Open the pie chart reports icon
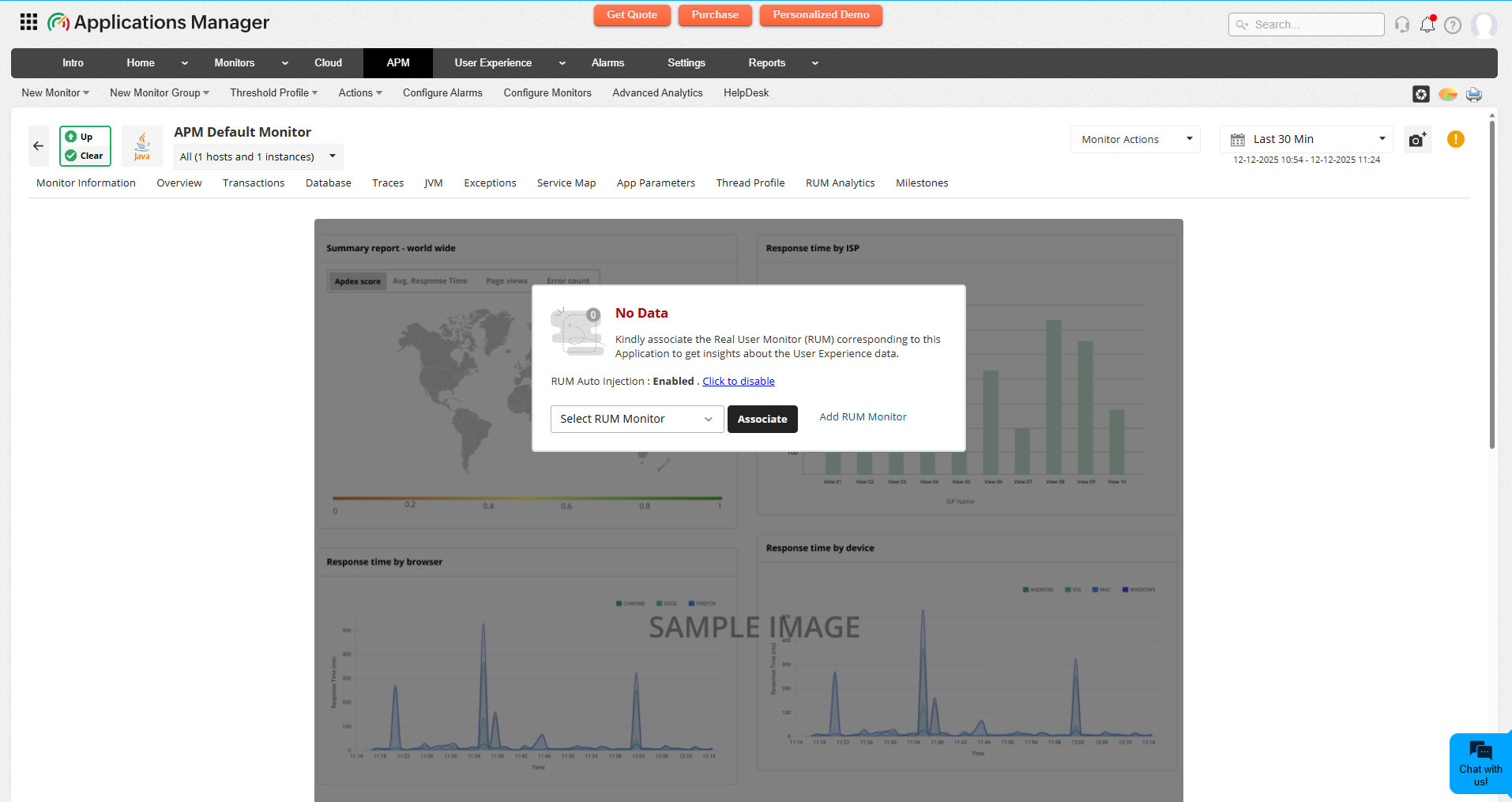 point(1448,94)
